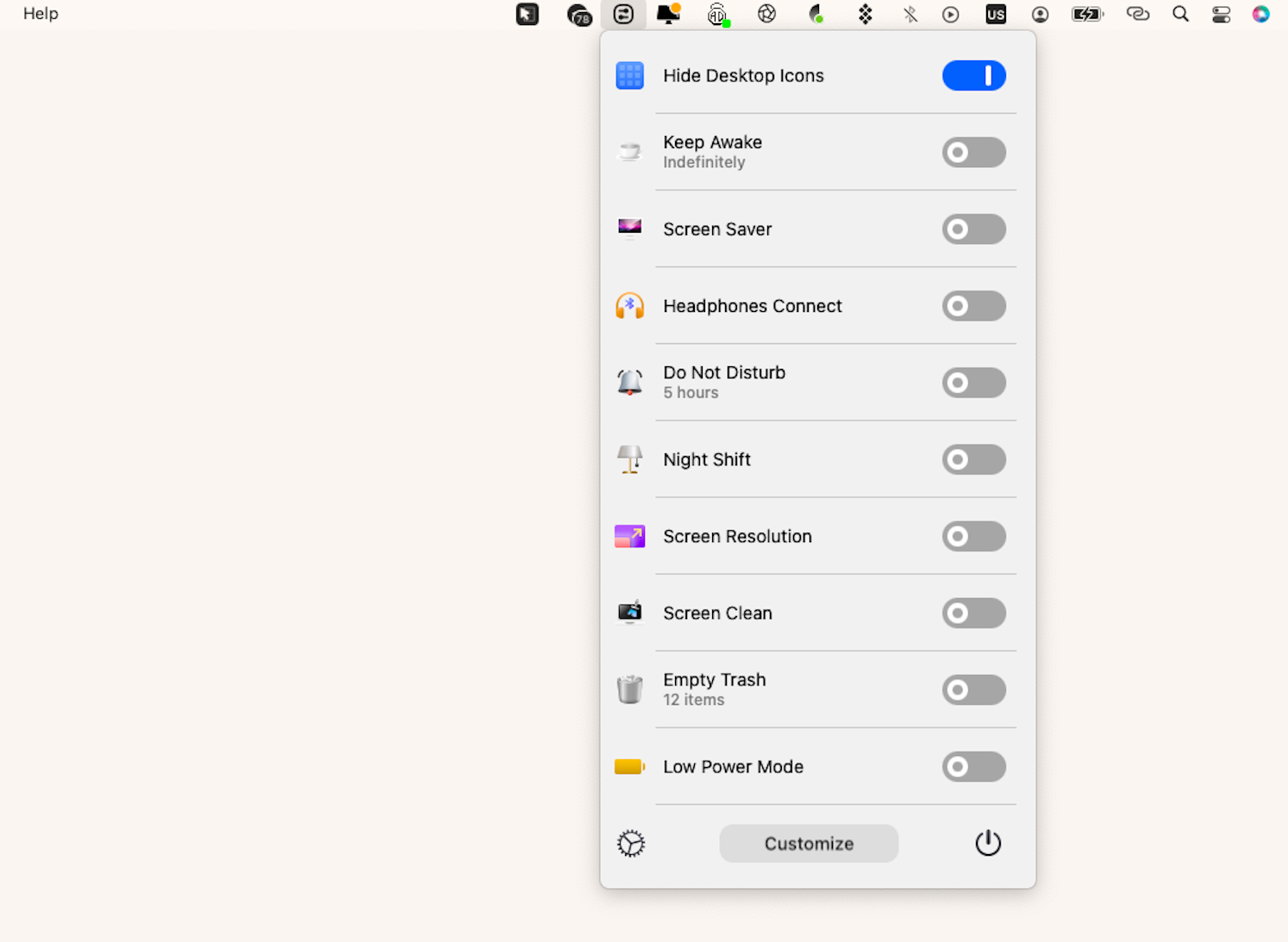The width and height of the screenshot is (1288, 942).
Task: Click the Keep Awake coffee cup icon
Action: 629,152
